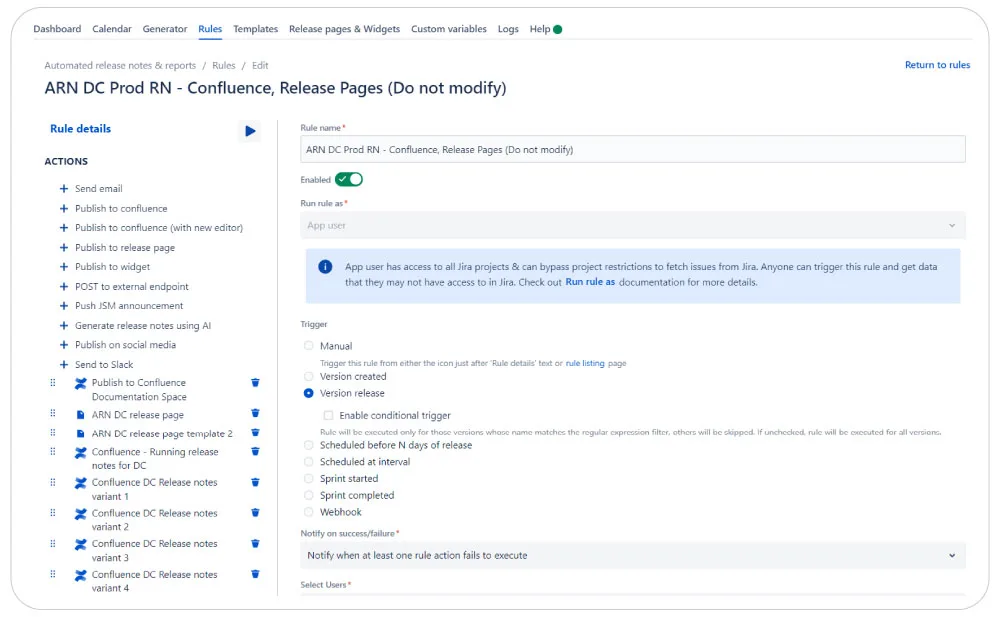1000x617 pixels.
Task: Click the info icon in the App user notice
Action: pyautogui.click(x=325, y=267)
